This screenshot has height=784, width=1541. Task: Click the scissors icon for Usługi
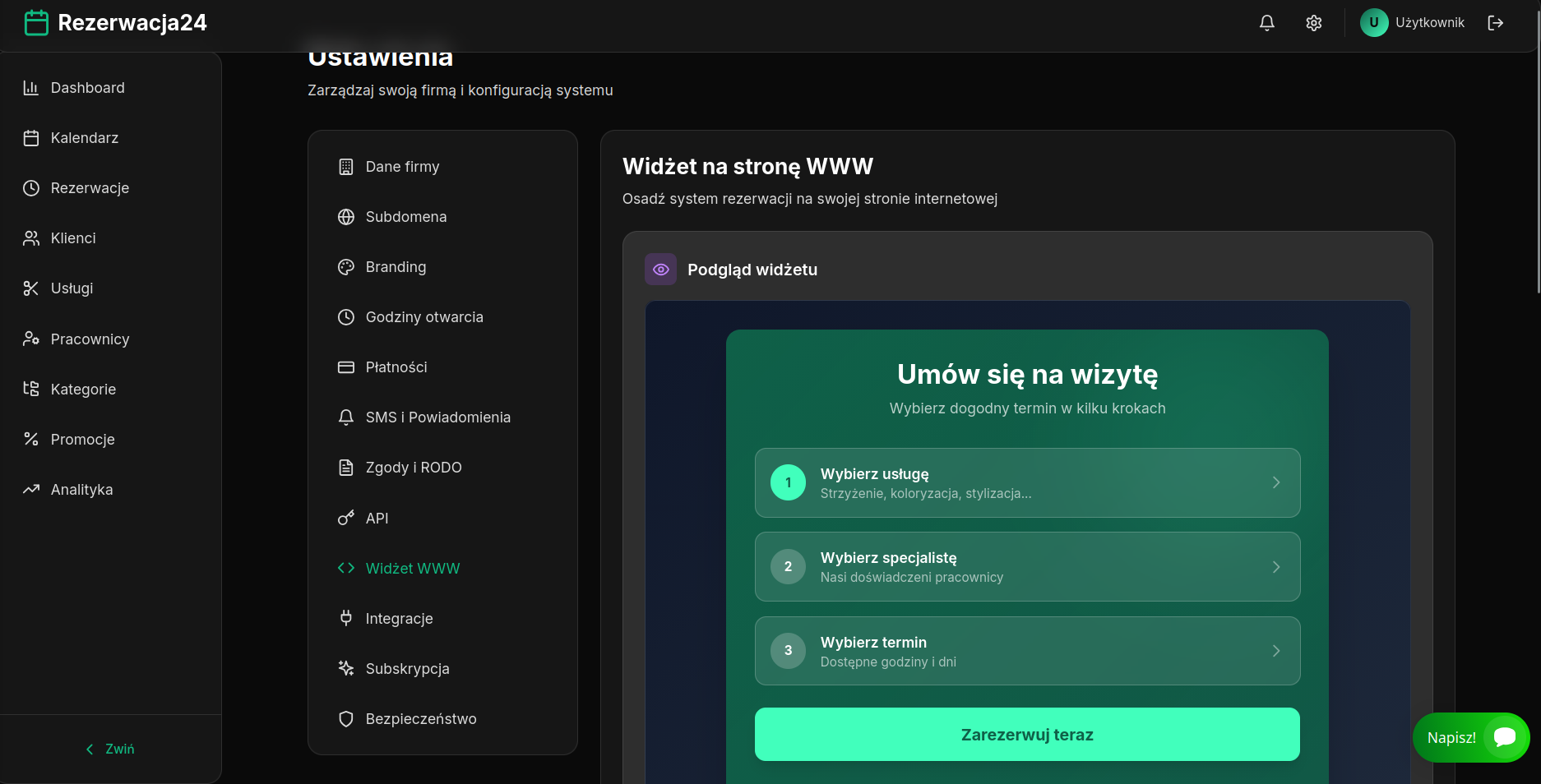pyautogui.click(x=31, y=288)
